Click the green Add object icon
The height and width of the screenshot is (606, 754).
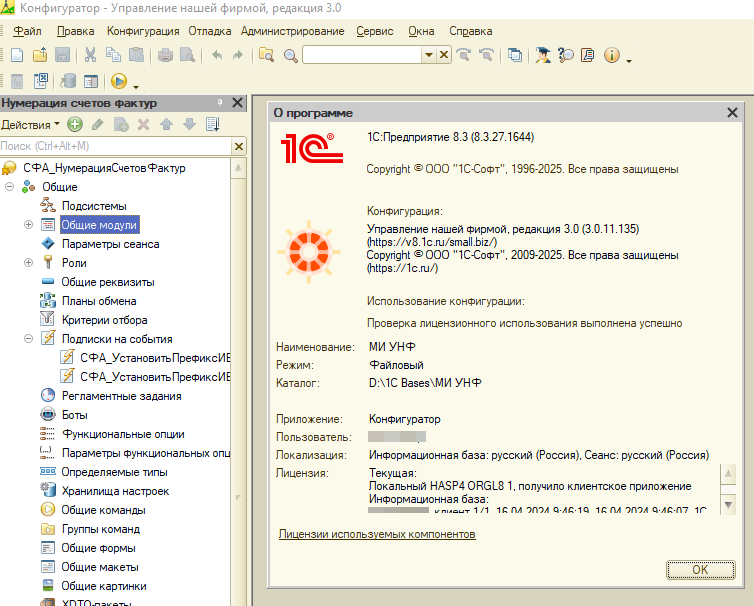click(x=74, y=125)
